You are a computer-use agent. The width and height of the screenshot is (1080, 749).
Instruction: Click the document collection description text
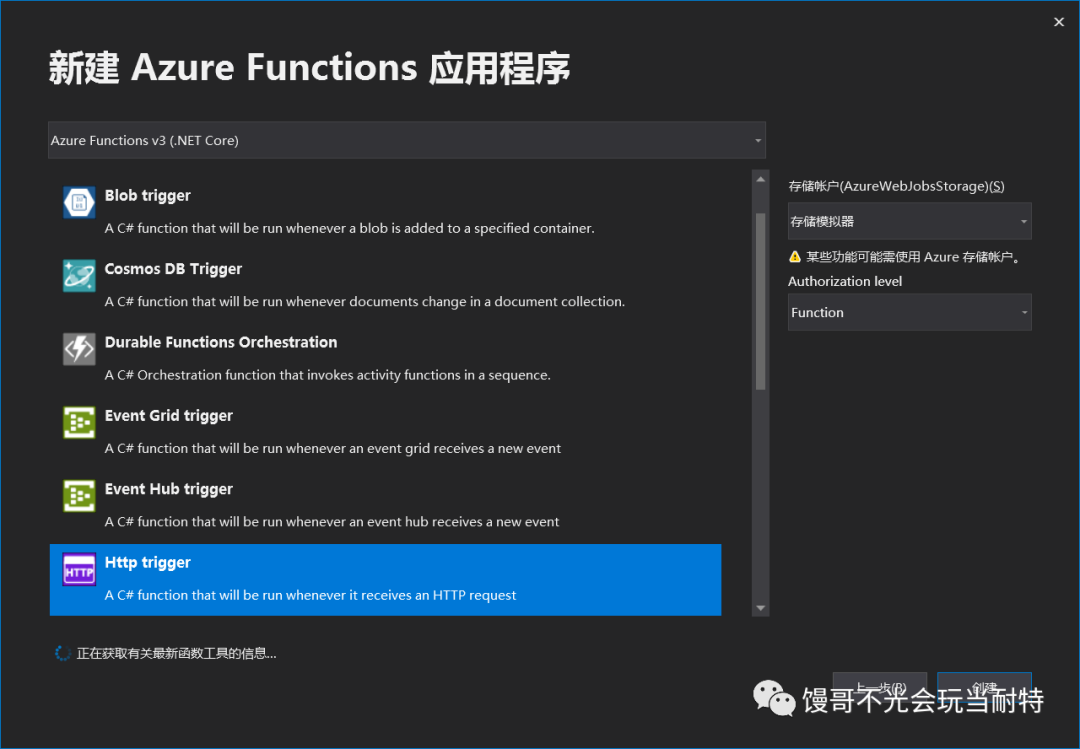click(364, 302)
